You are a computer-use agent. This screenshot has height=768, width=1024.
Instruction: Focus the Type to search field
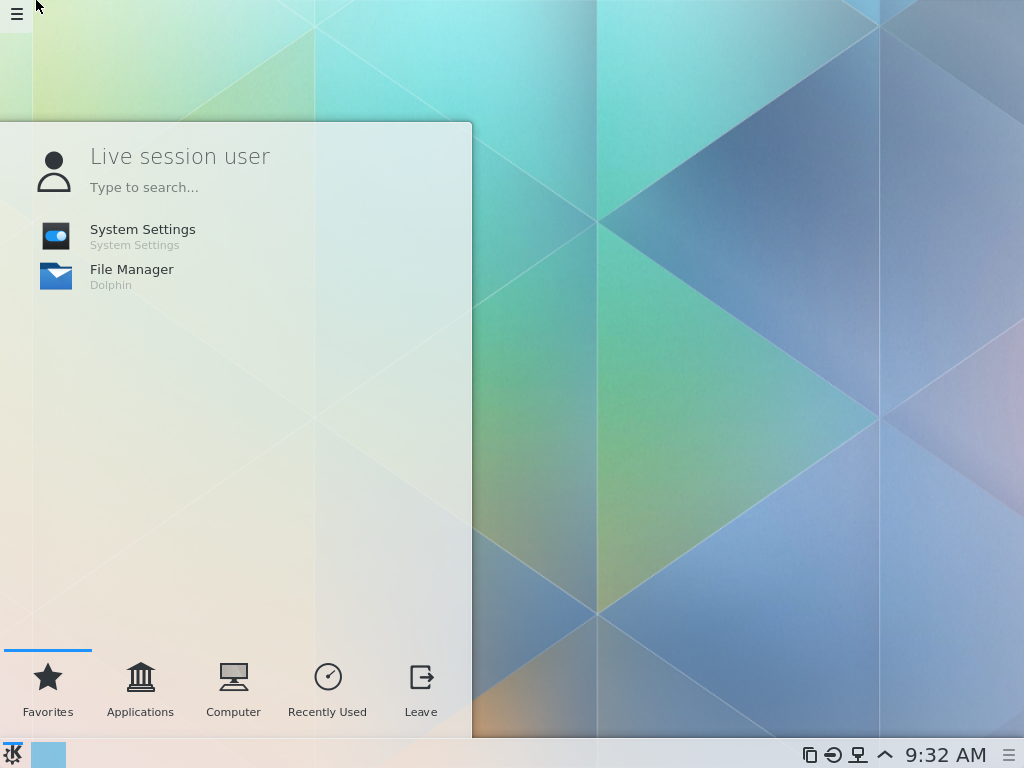[144, 188]
